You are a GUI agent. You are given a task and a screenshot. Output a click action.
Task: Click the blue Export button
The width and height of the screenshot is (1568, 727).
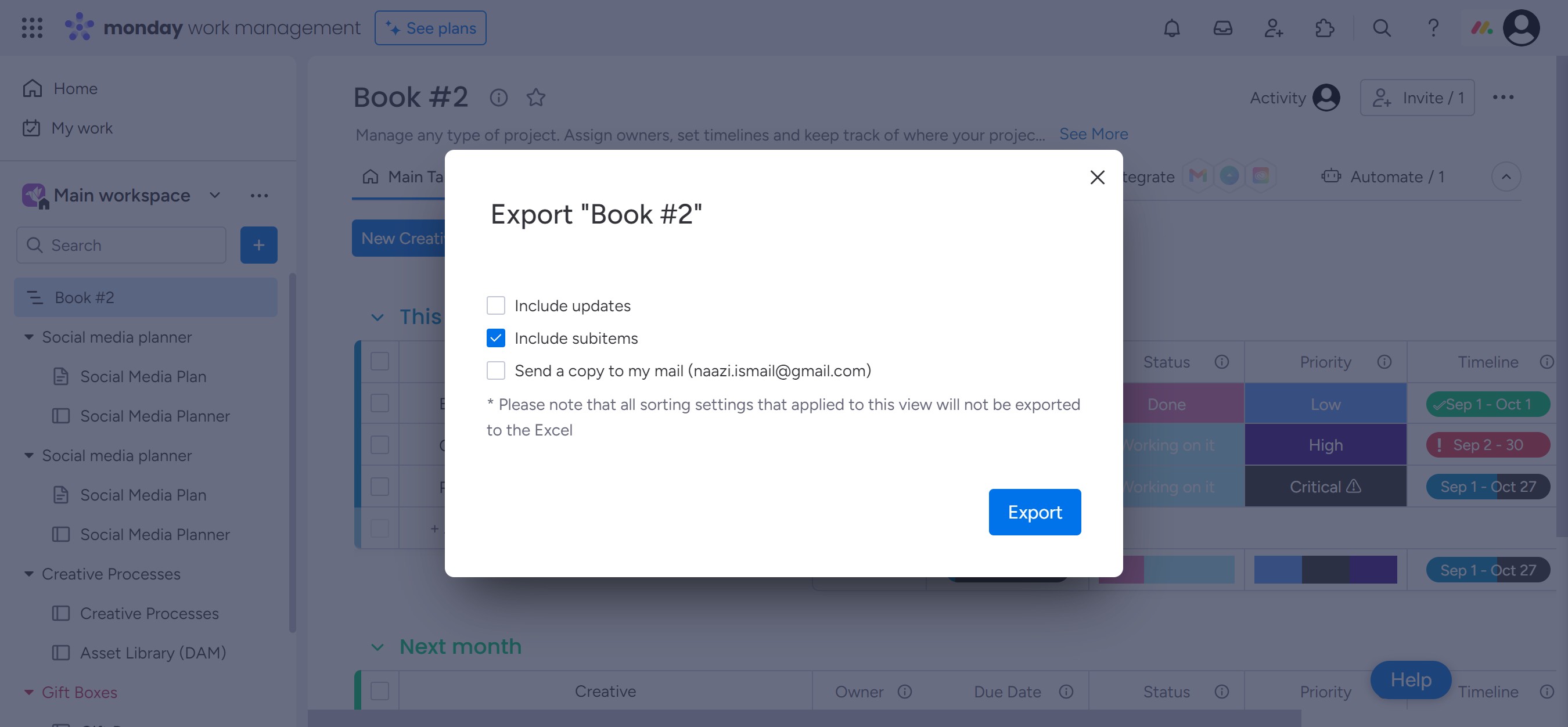(1034, 512)
